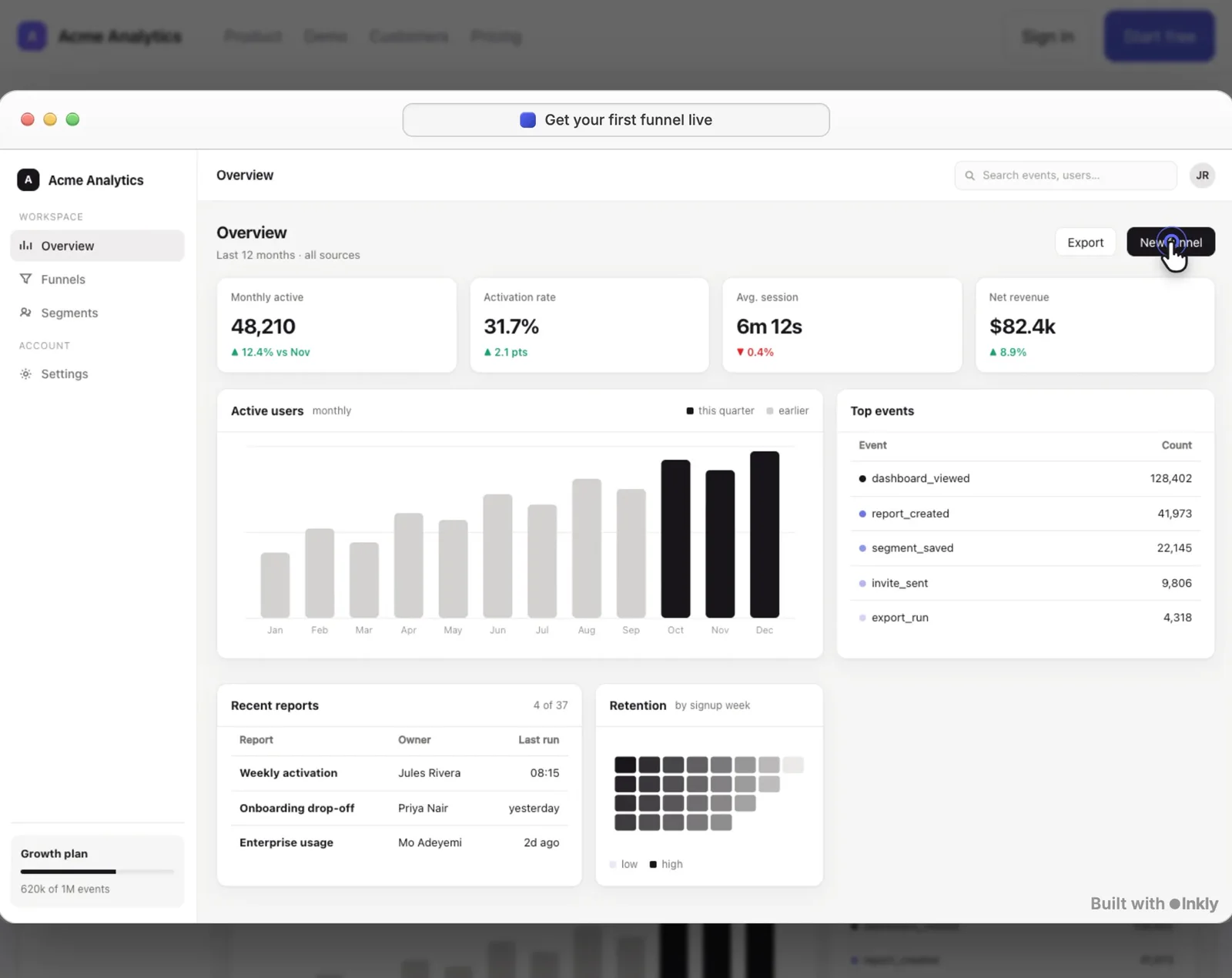Go to Segments in the sidebar
Image resolution: width=1232 pixels, height=978 pixels.
click(x=97, y=313)
